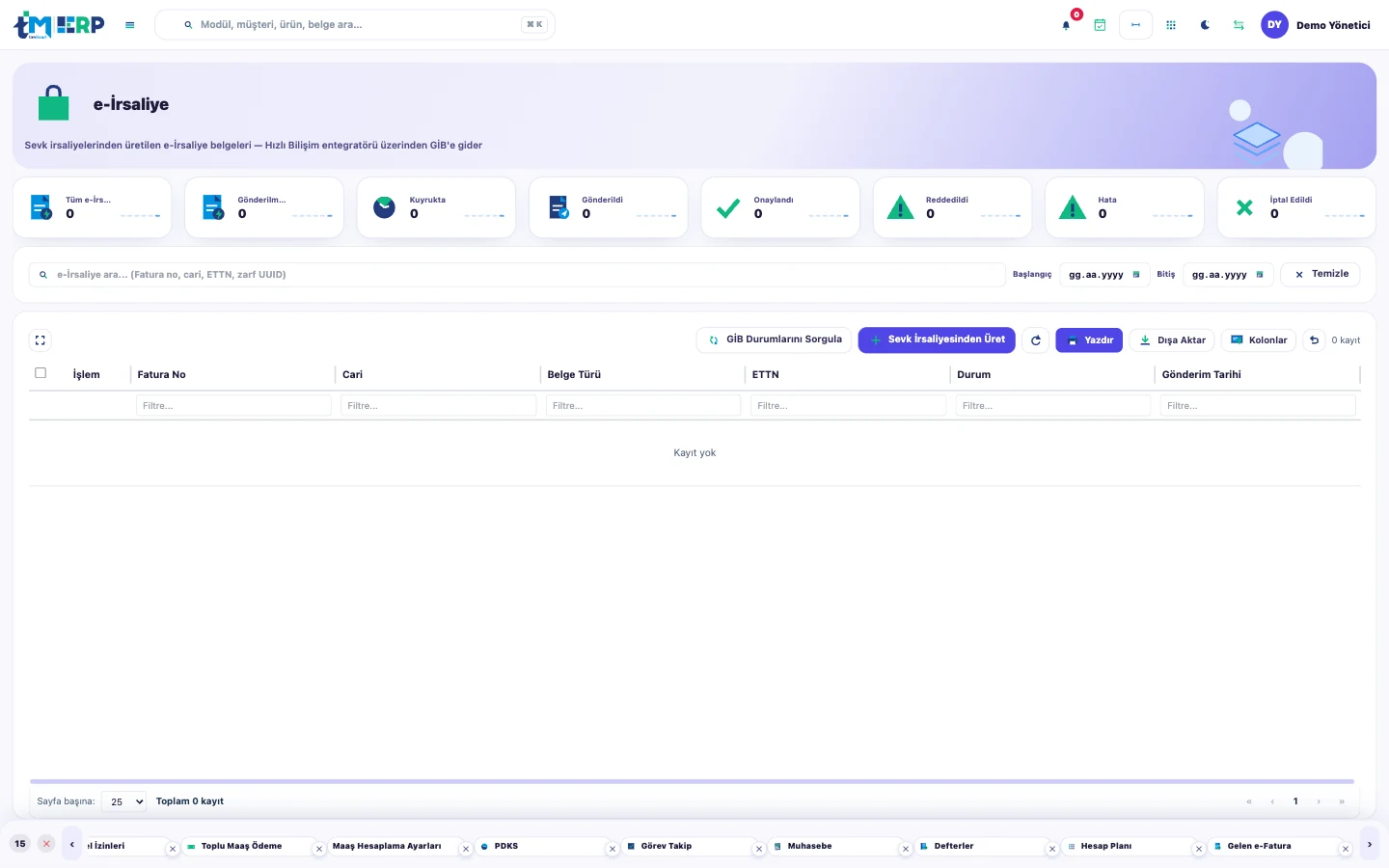The image size is (1389, 868).
Task: Tick the select-all rows checkbox
Action: (x=41, y=373)
